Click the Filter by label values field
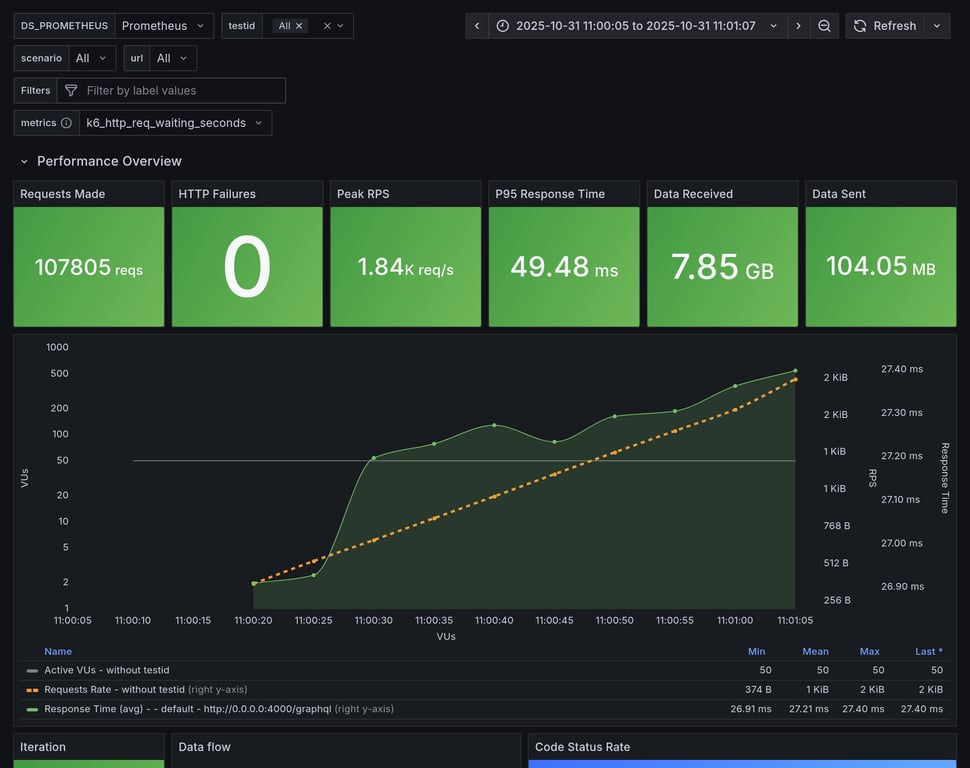The height and width of the screenshot is (768, 970). pyautogui.click(x=180, y=91)
